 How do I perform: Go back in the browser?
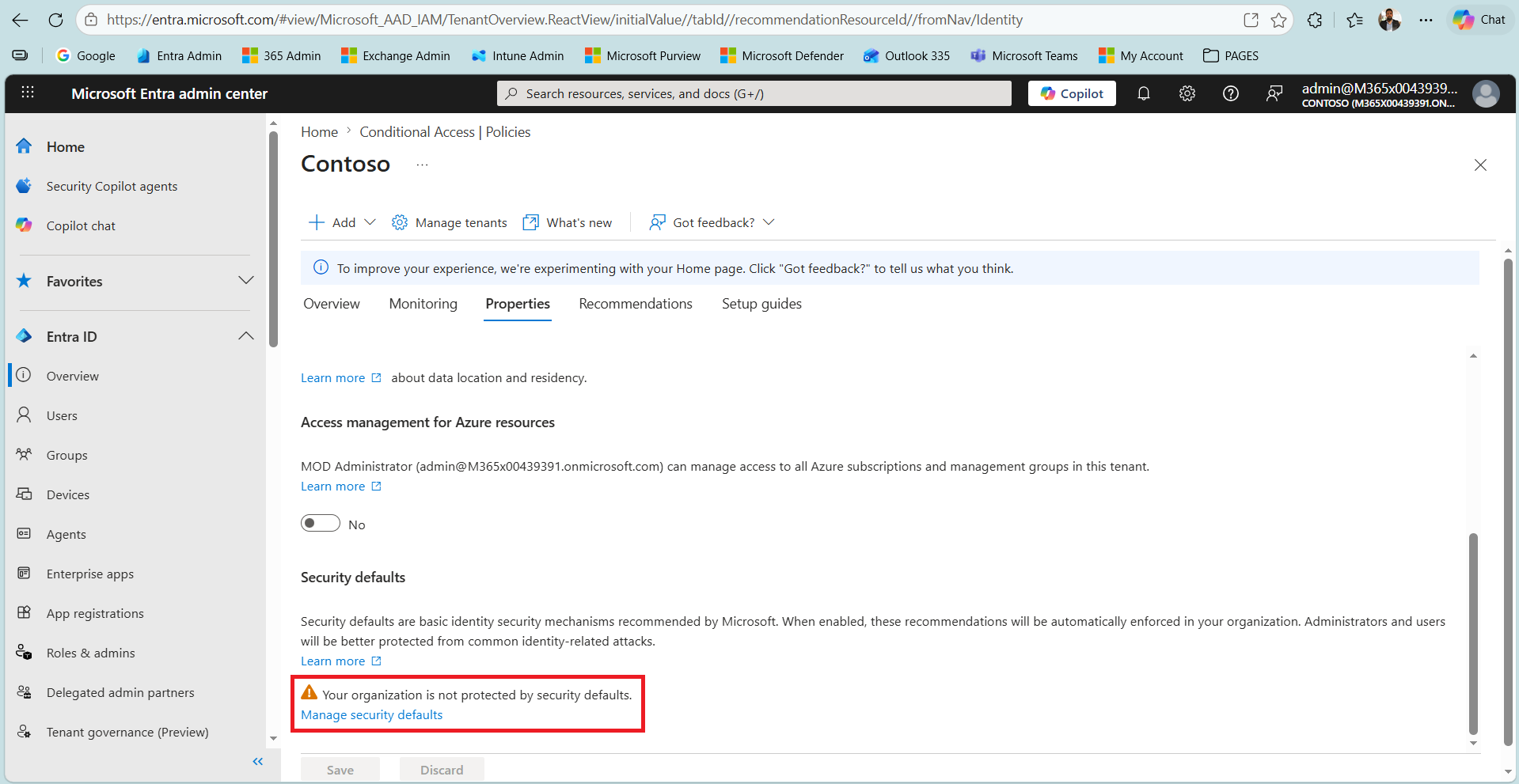[x=20, y=20]
